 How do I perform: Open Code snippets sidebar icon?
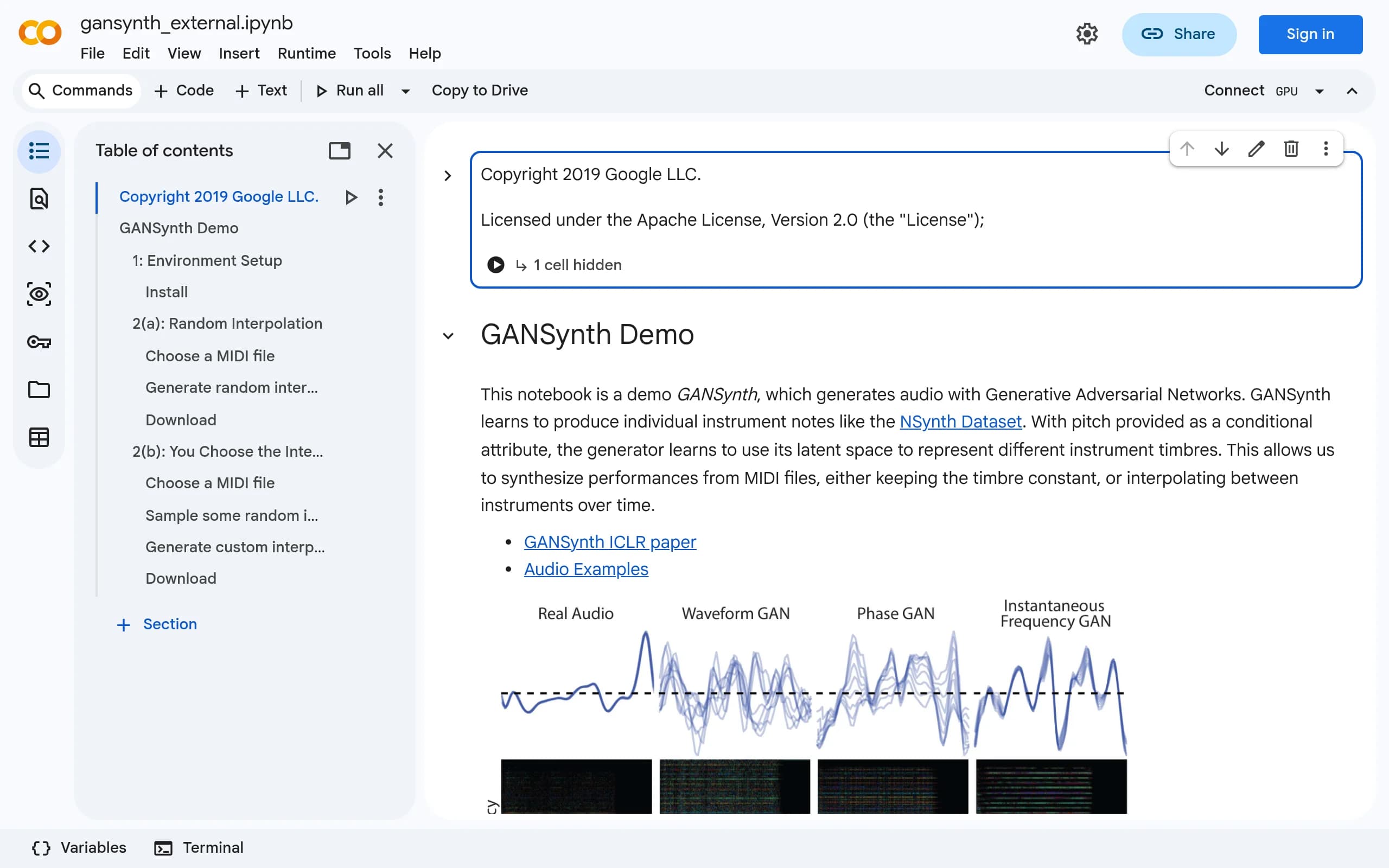coord(39,246)
